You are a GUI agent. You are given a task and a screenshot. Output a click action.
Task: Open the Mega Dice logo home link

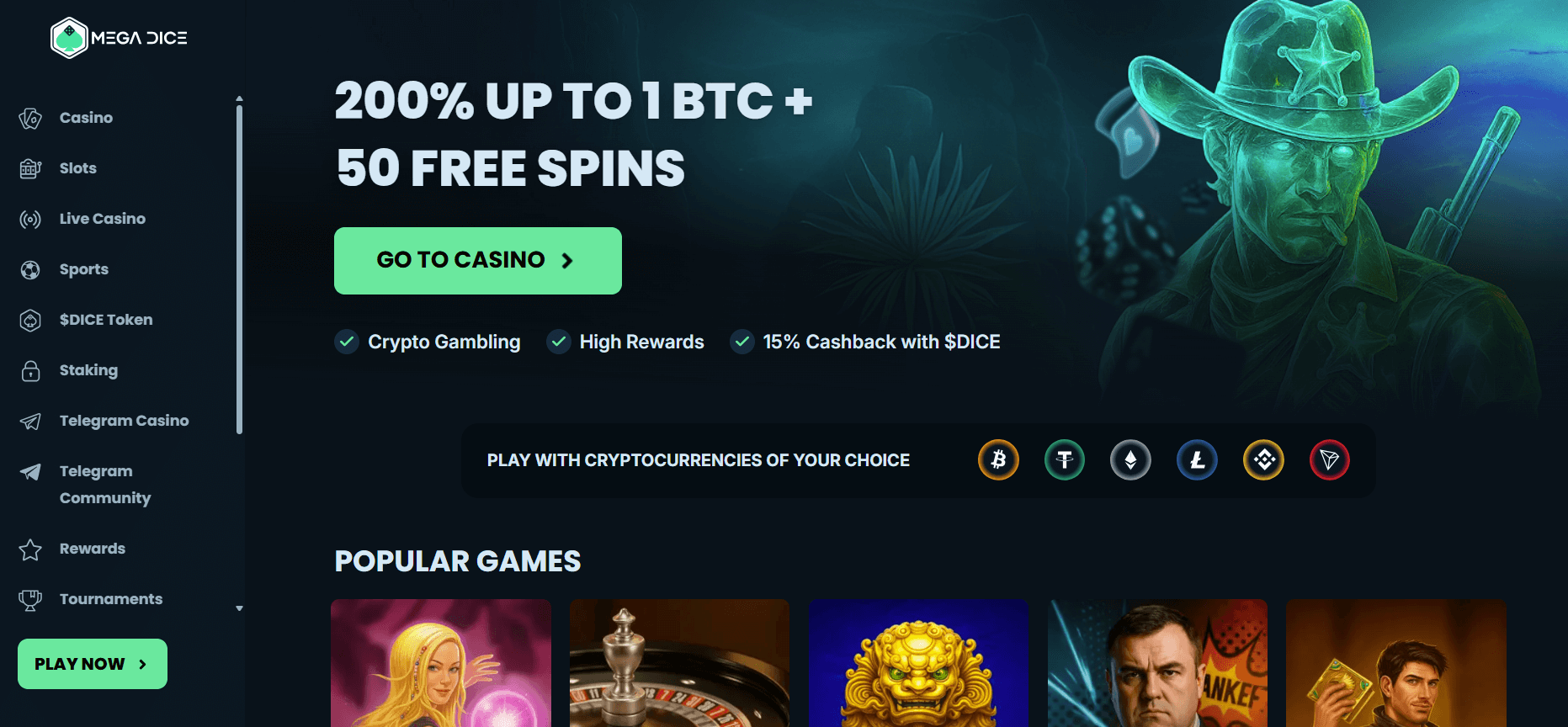pyautogui.click(x=119, y=38)
